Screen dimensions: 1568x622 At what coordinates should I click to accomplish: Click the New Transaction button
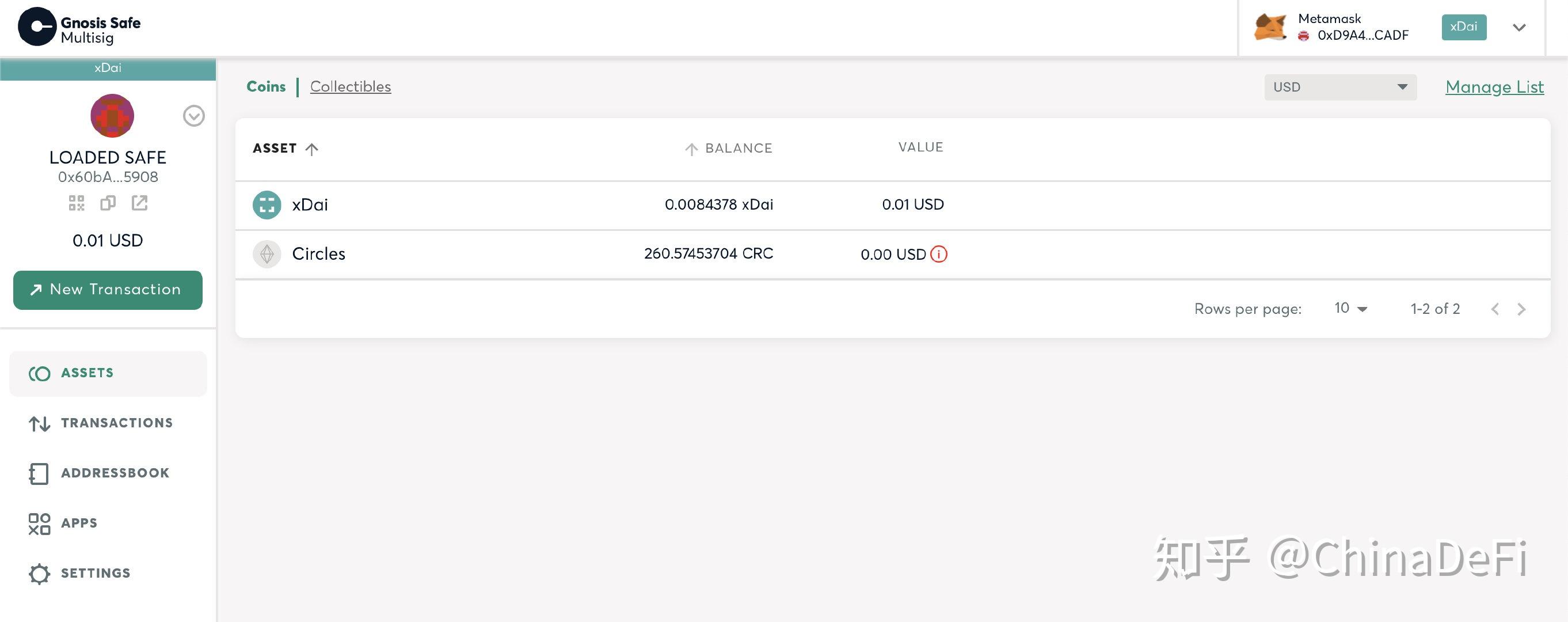click(x=107, y=289)
